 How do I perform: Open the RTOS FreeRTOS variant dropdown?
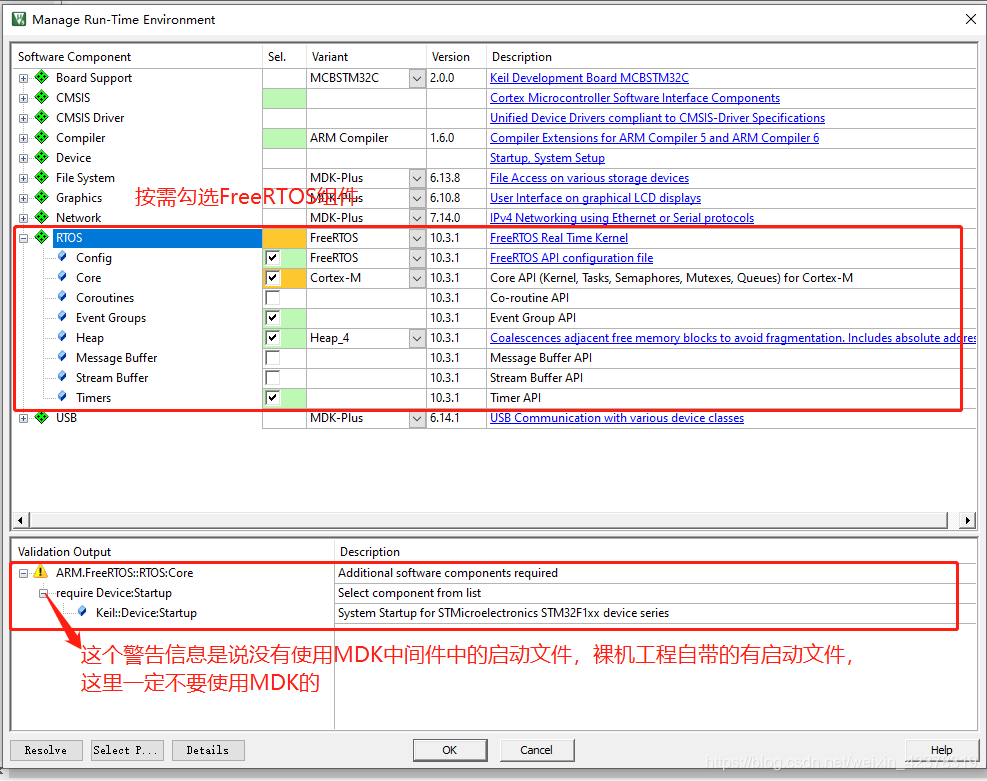point(417,238)
